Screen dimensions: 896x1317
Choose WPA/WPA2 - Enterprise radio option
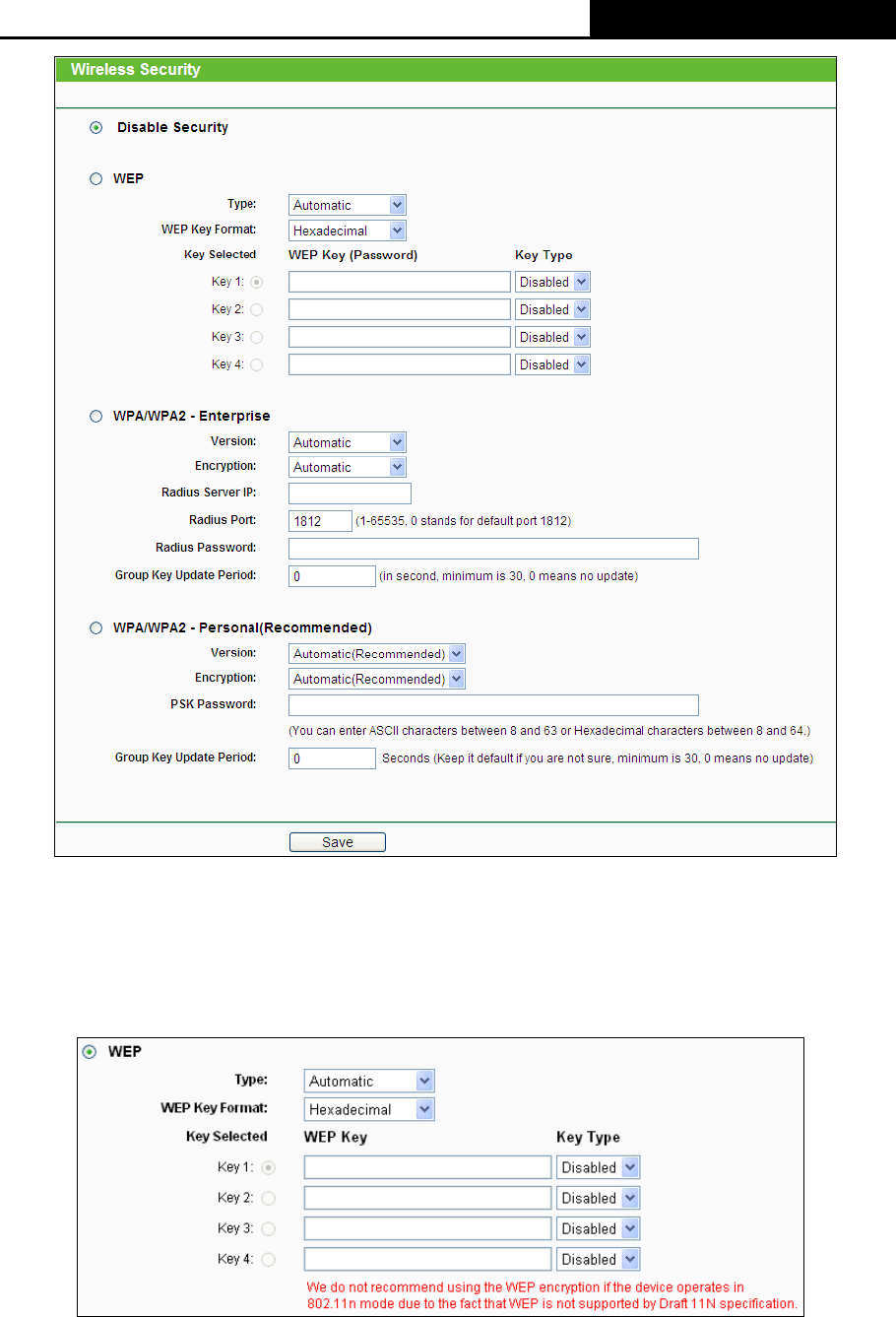[x=96, y=417]
